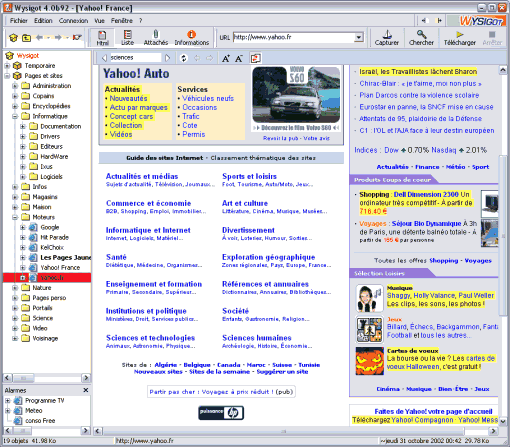Click the search-previous triangle left of sciences
The height and width of the screenshot is (447, 510).
pos(104,58)
